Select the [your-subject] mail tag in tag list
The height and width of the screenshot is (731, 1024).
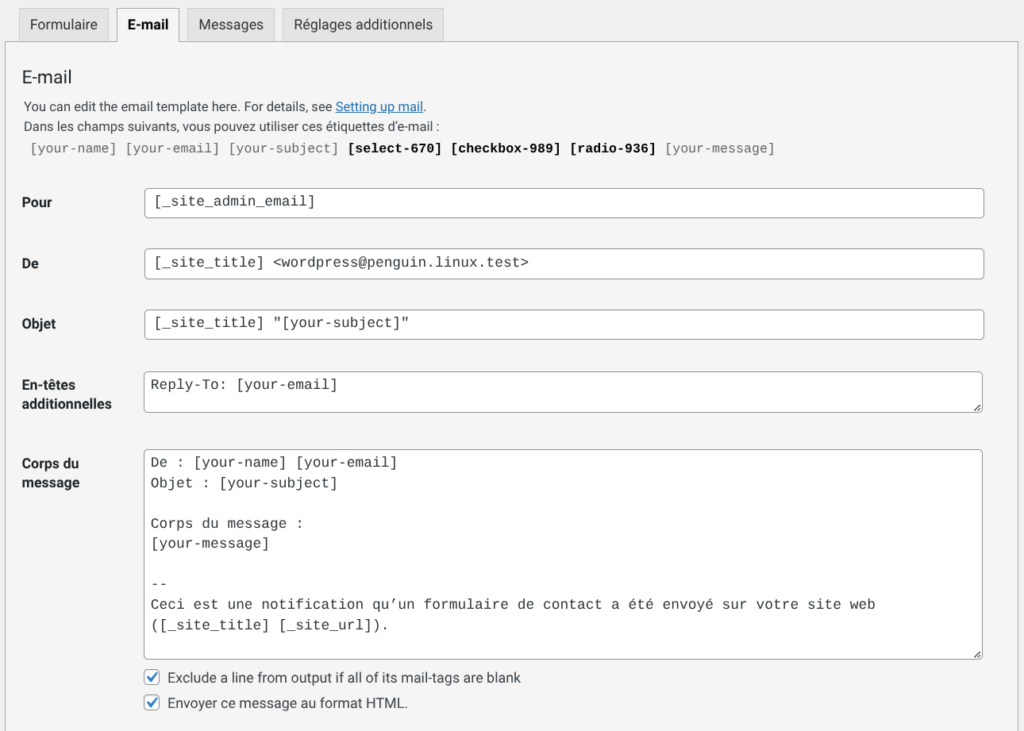tap(284, 149)
